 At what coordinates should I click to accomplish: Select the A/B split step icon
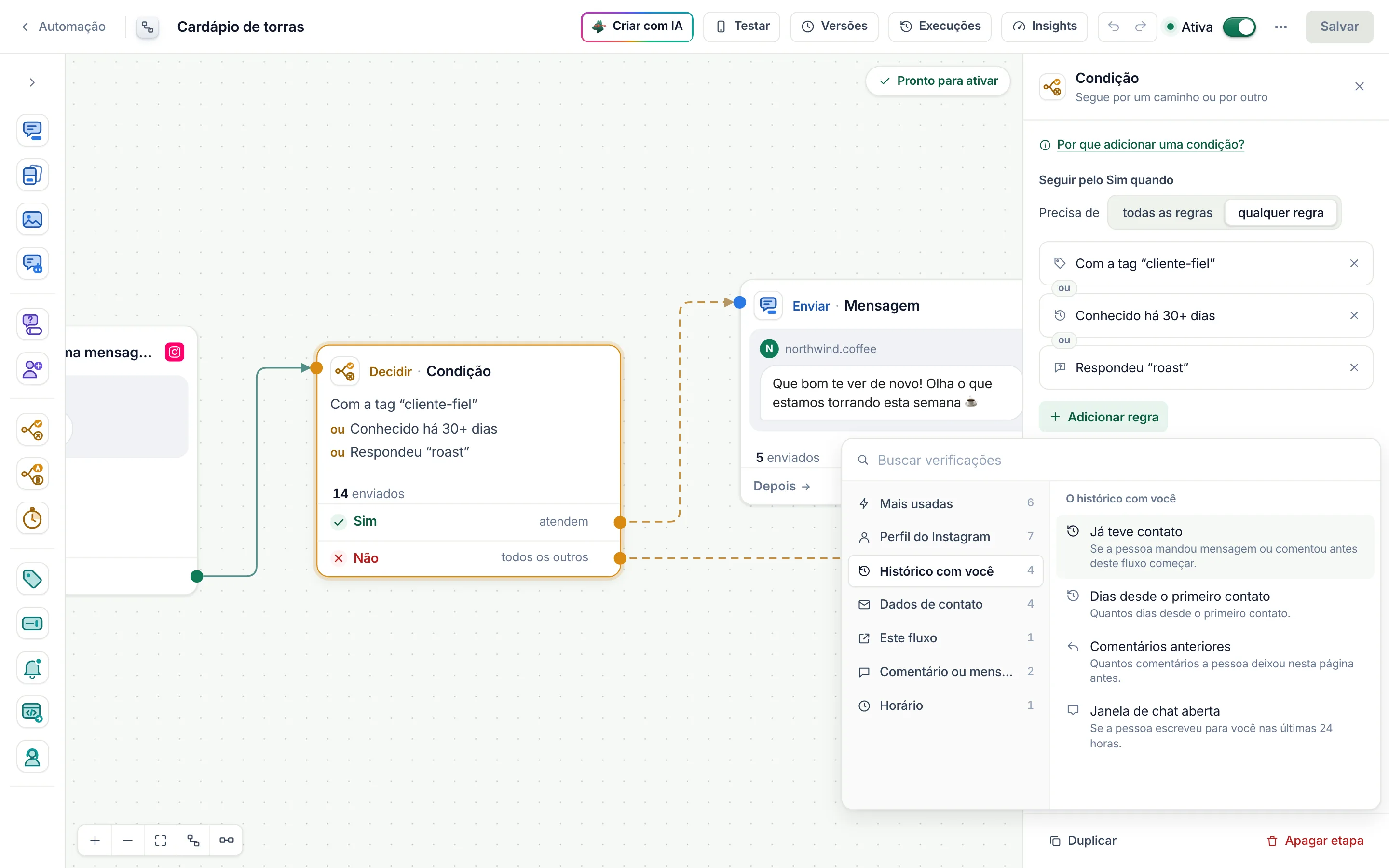(32, 474)
